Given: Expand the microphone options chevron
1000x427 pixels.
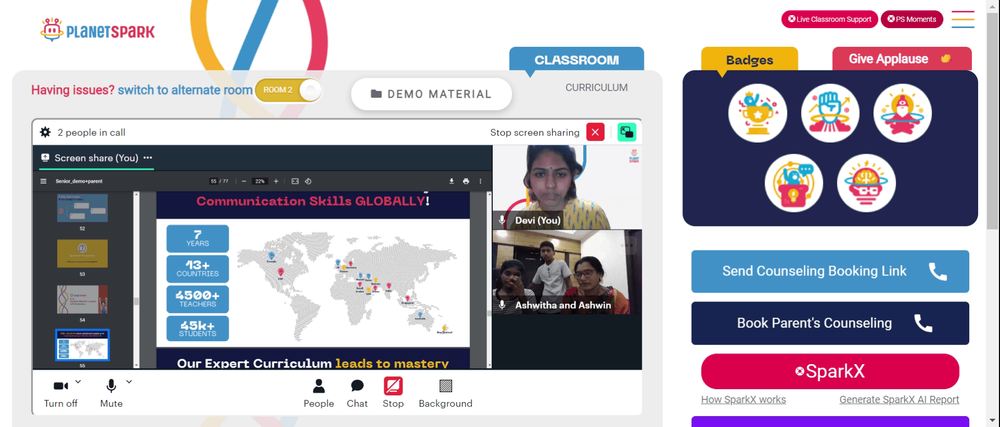Looking at the screenshot, I should pyautogui.click(x=129, y=381).
